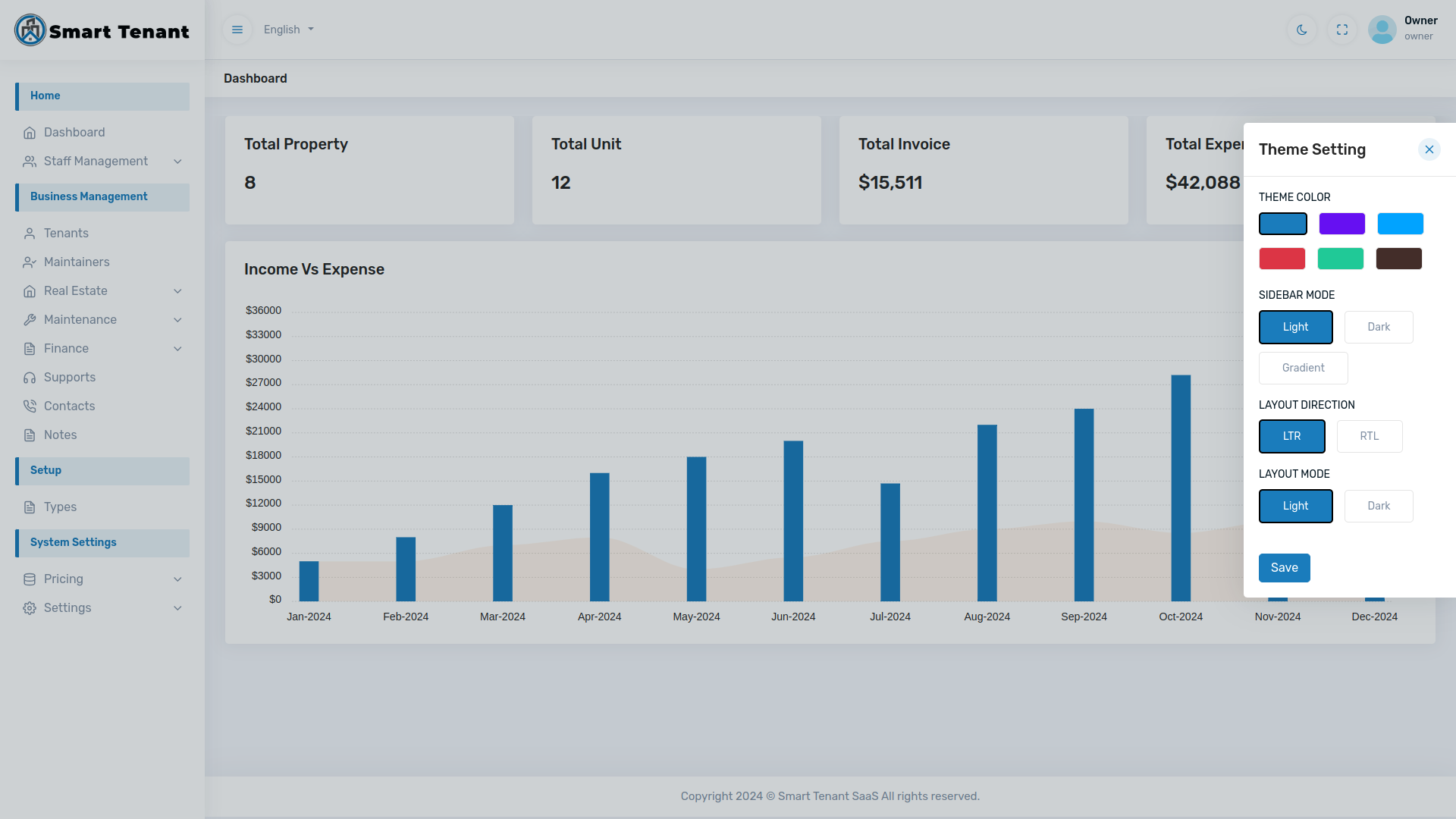Choose the purple theme color swatch
Image resolution: width=1456 pixels, height=819 pixels.
point(1341,224)
